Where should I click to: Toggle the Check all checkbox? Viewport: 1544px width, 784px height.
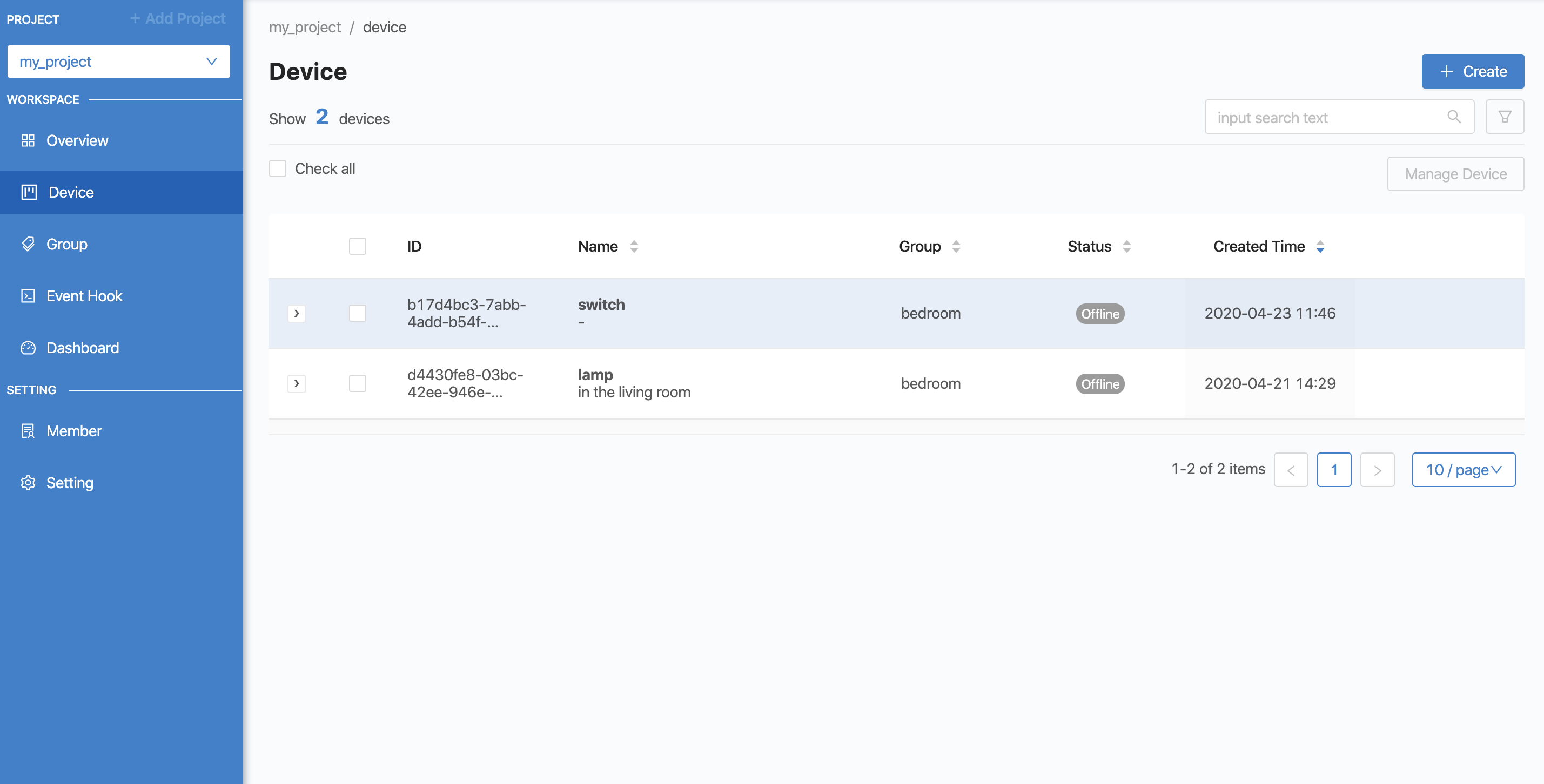(x=278, y=168)
